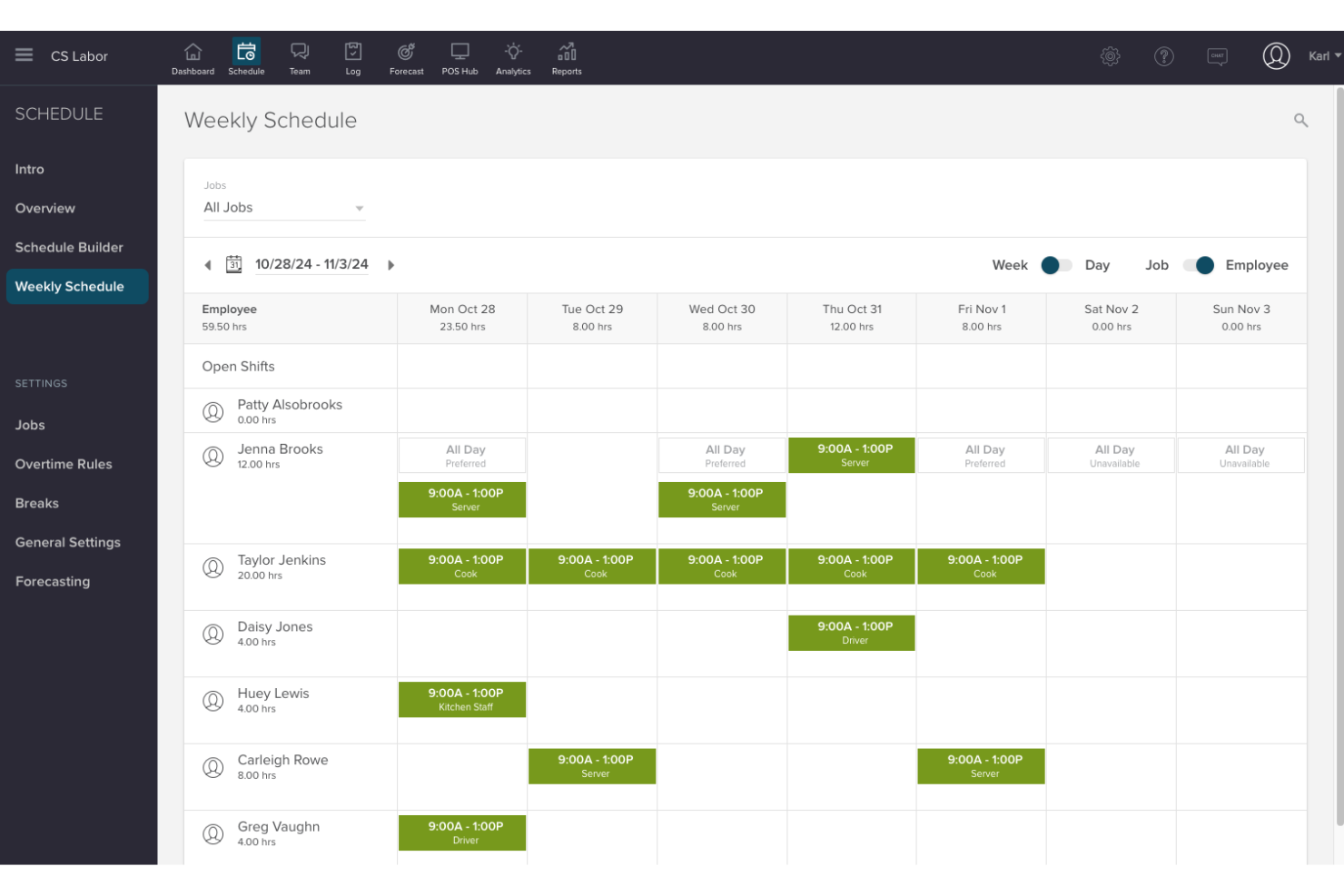Screen dimensions: 1344x896
Task: Open the Dashboard from the top toolbar
Action: coord(193,56)
